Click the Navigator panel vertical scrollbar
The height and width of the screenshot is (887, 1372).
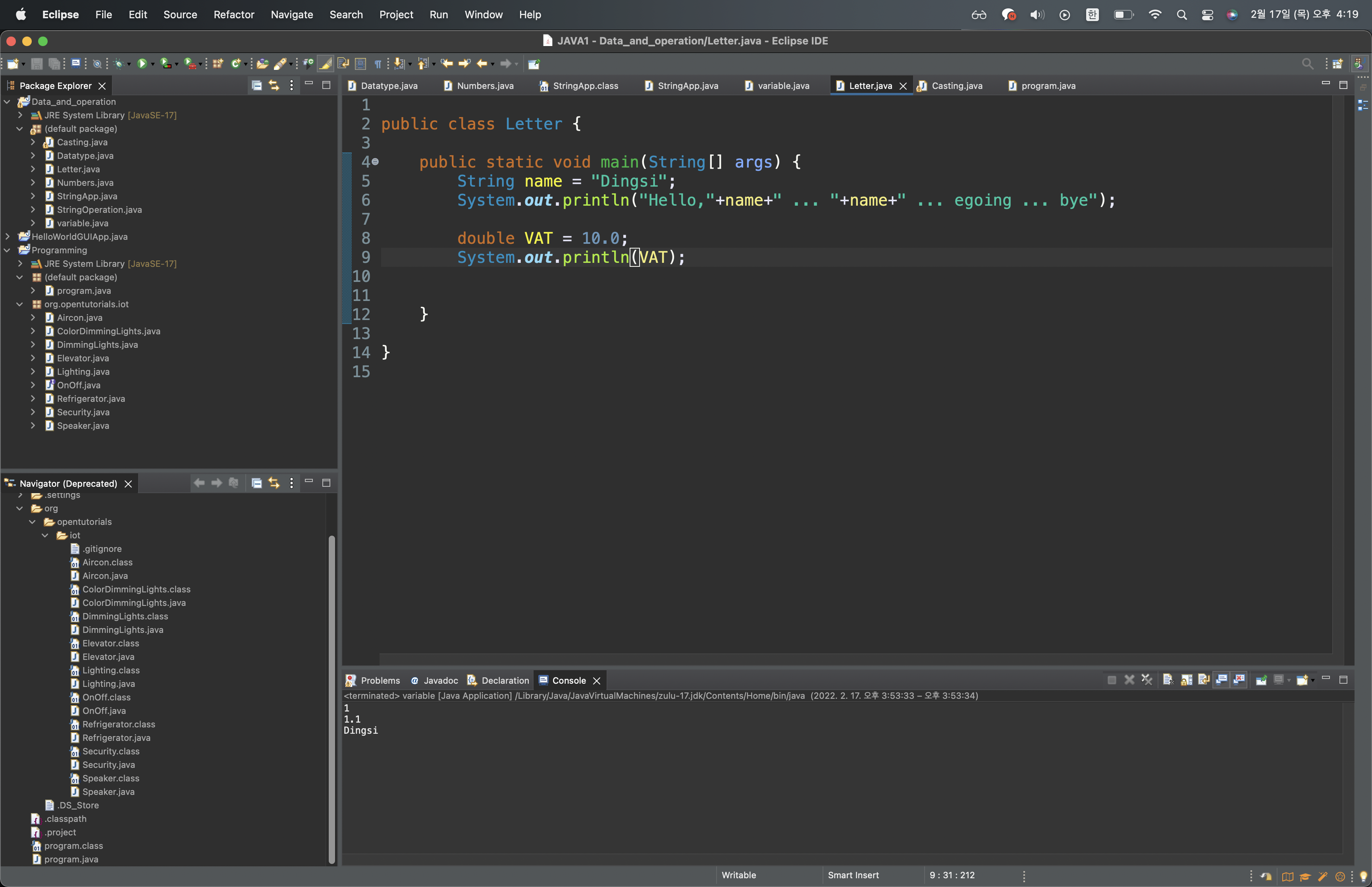331,691
